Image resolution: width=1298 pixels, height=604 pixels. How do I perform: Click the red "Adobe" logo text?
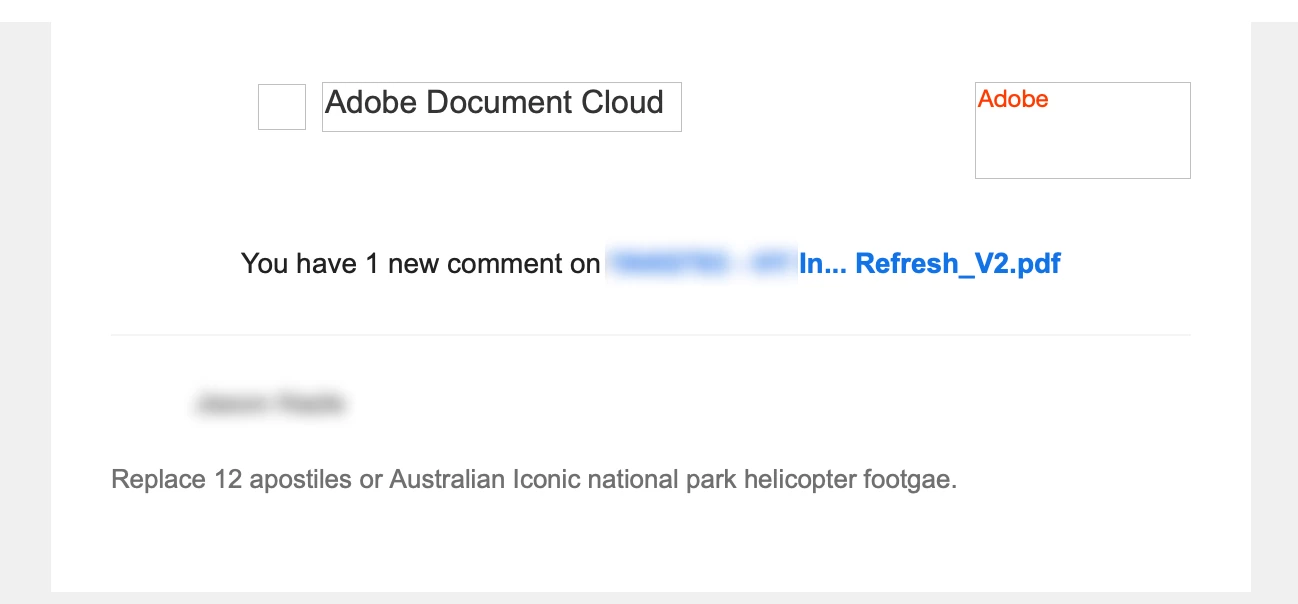pos(1013,99)
